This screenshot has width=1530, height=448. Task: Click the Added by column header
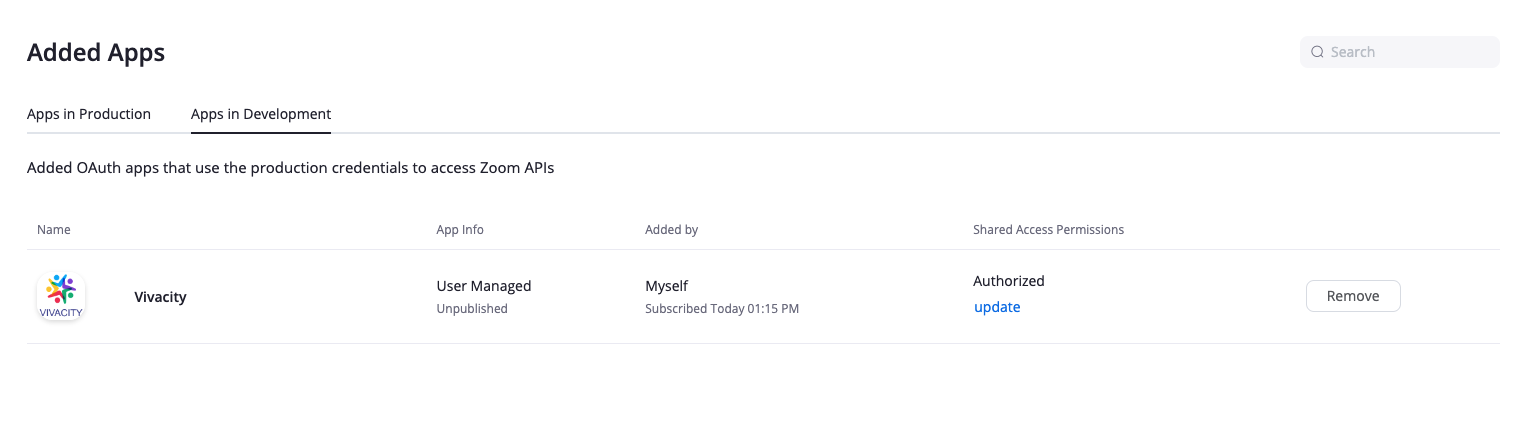pos(671,230)
